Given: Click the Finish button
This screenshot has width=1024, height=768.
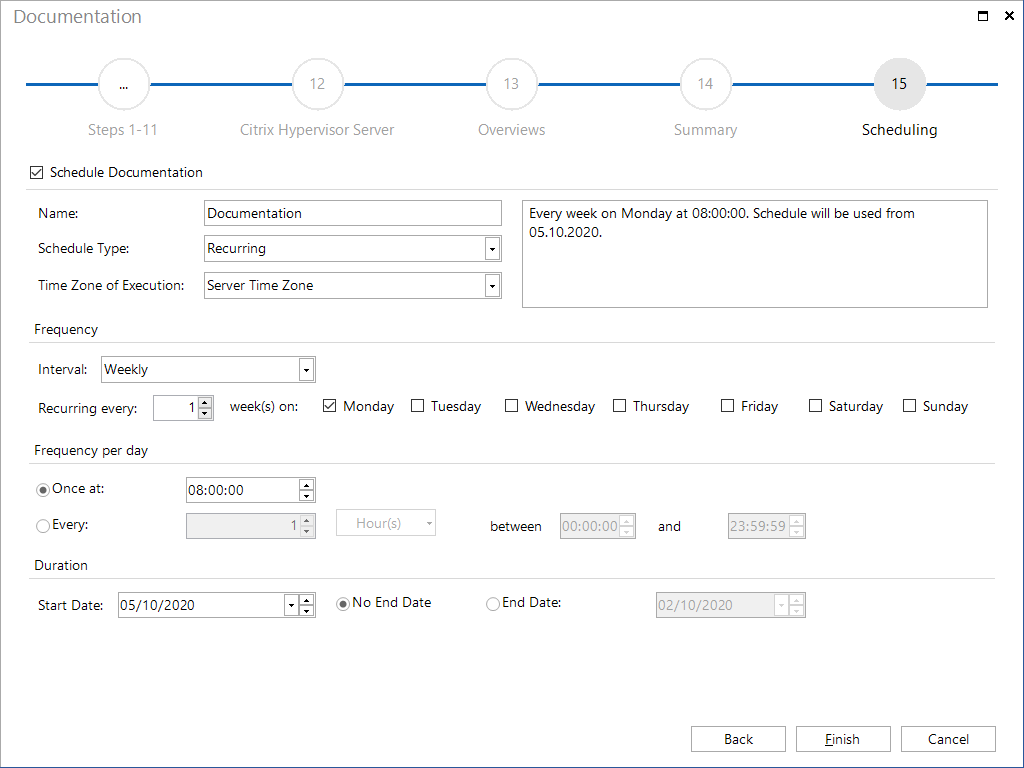Looking at the screenshot, I should 843,739.
